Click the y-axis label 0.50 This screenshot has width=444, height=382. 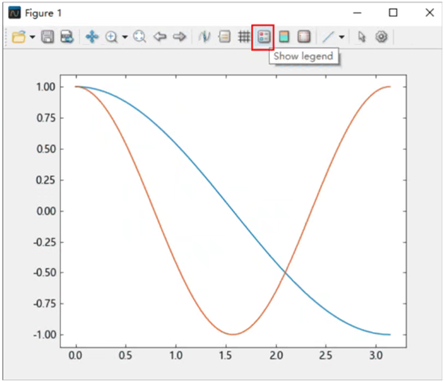coord(46,149)
